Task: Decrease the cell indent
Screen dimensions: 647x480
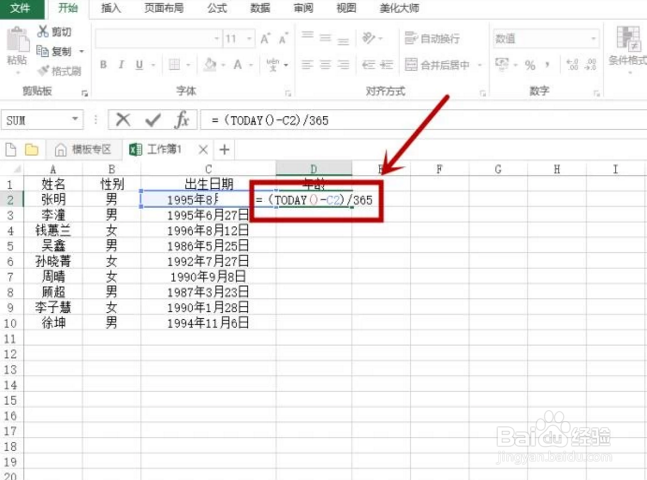Action: coord(368,64)
